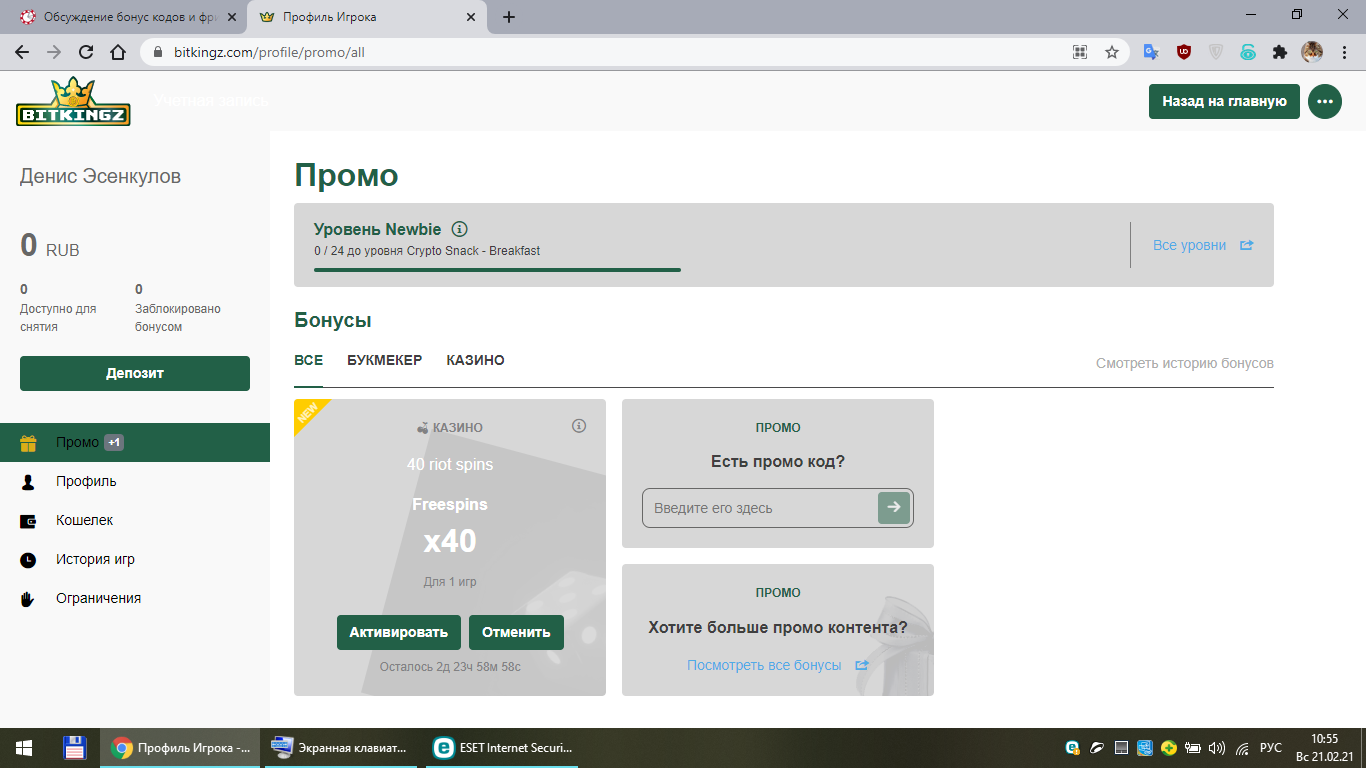Submit promo code with arrow button
This screenshot has width=1366, height=768.
(893, 508)
